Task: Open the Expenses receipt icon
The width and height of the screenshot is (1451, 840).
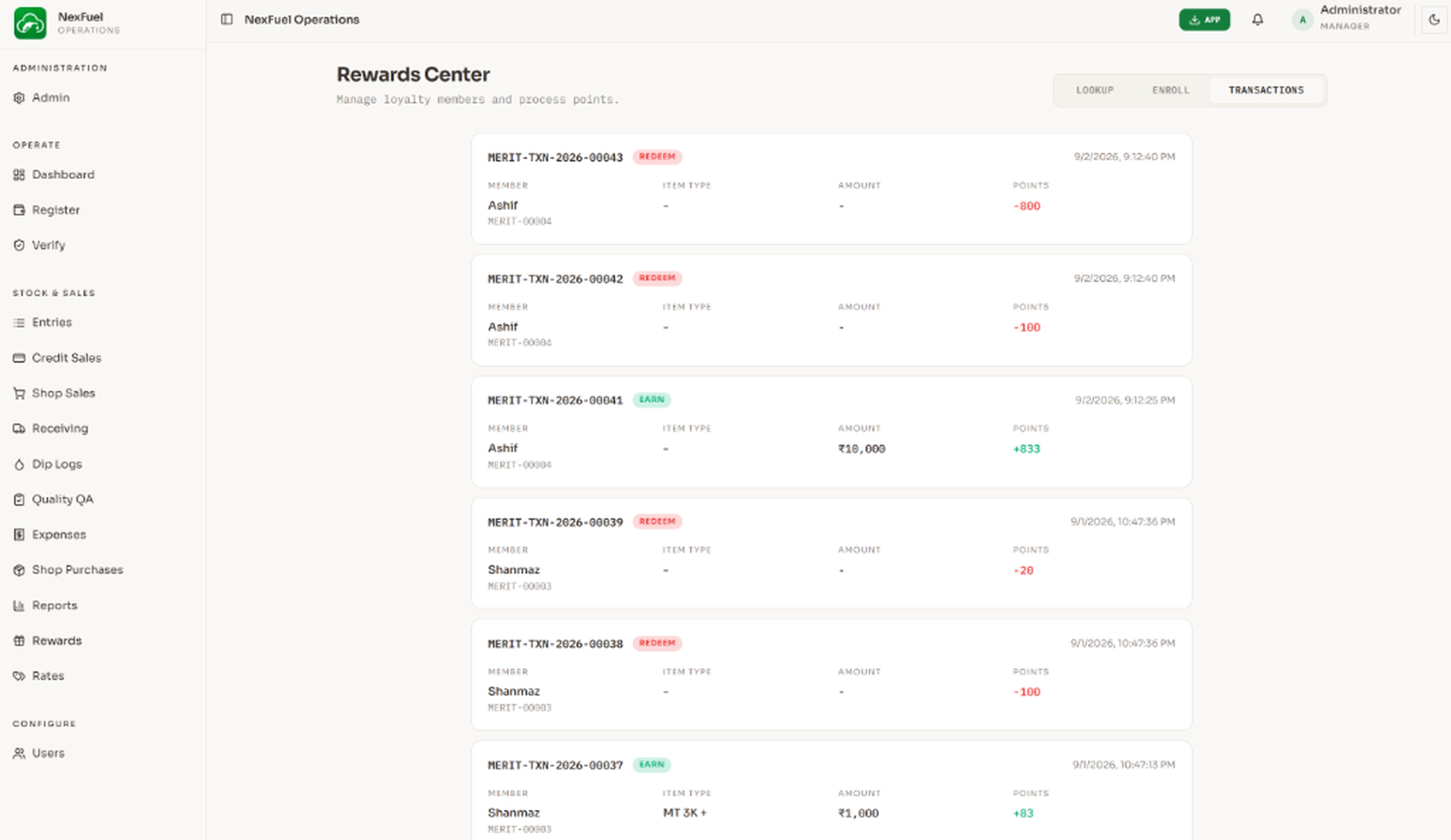Action: coord(19,535)
